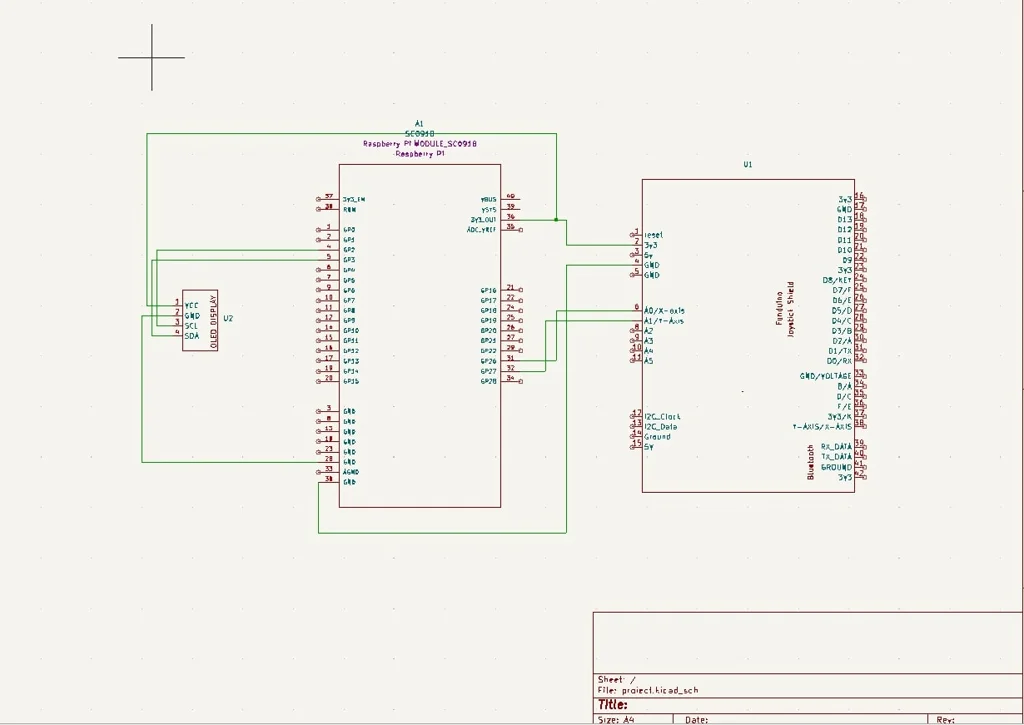Click the Sheet: / text in title block
This screenshot has width=1024, height=725.
[x=616, y=679]
